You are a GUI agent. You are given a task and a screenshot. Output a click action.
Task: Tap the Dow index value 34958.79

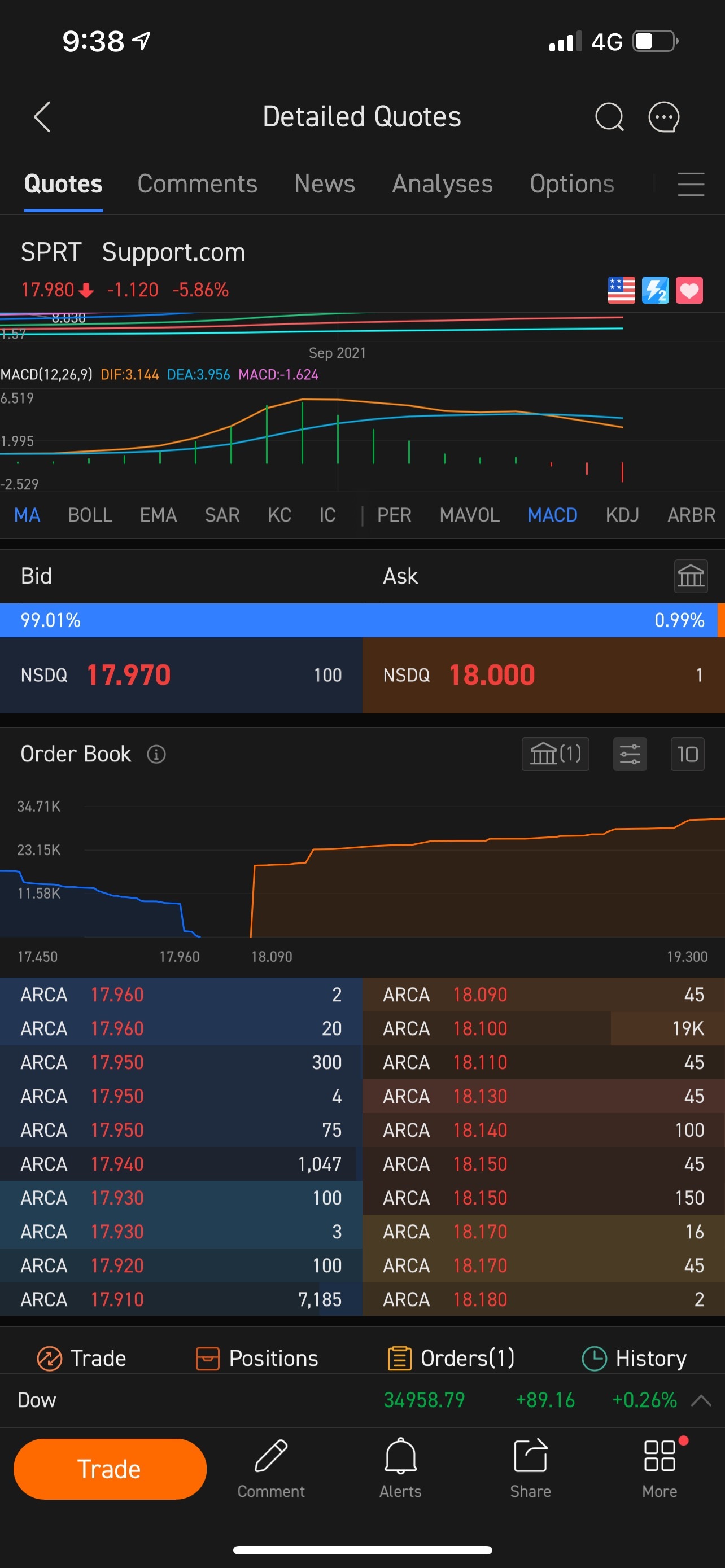(424, 1400)
